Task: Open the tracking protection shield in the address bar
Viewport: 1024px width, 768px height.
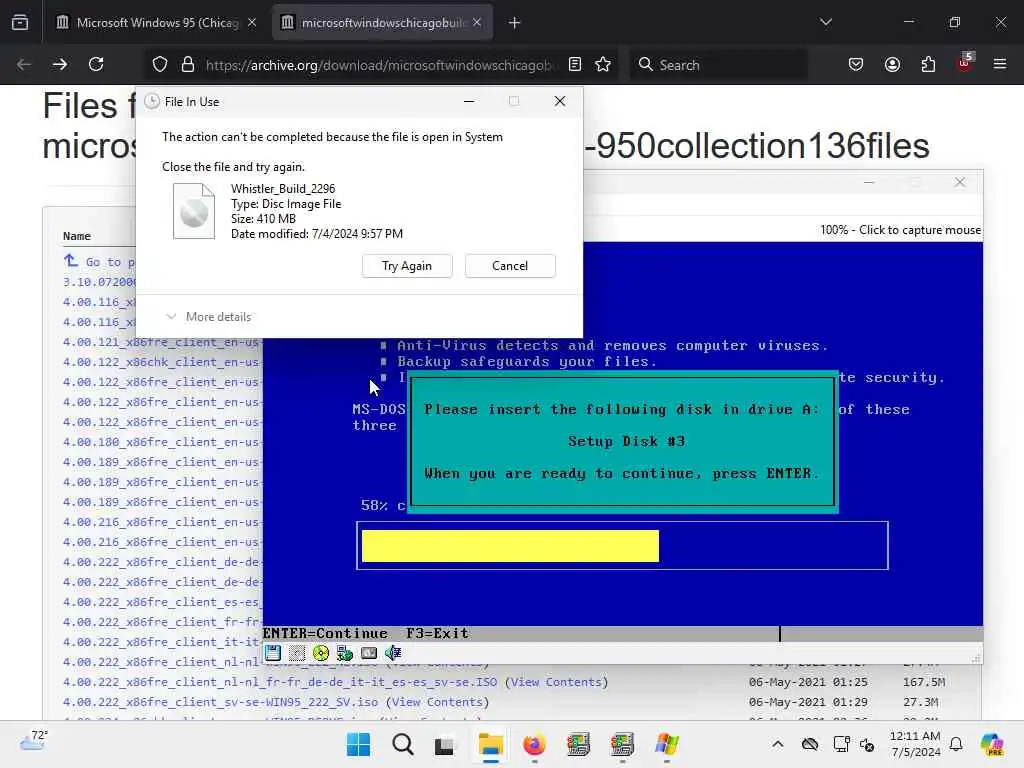Action: pyautogui.click(x=160, y=64)
